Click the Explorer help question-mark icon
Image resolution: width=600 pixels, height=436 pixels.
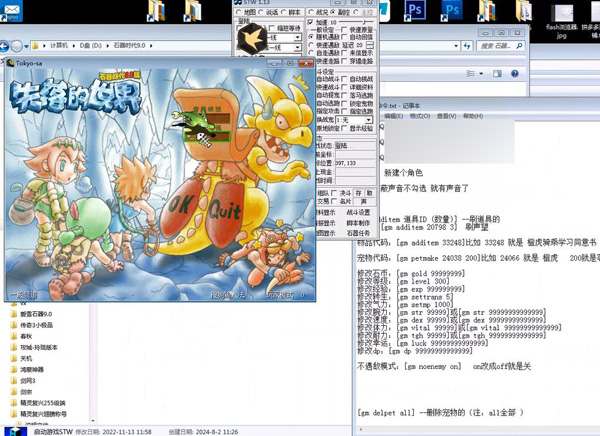click(x=515, y=73)
